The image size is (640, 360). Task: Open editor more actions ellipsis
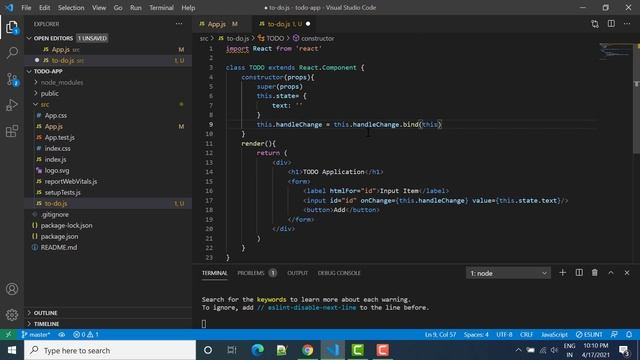627,24
